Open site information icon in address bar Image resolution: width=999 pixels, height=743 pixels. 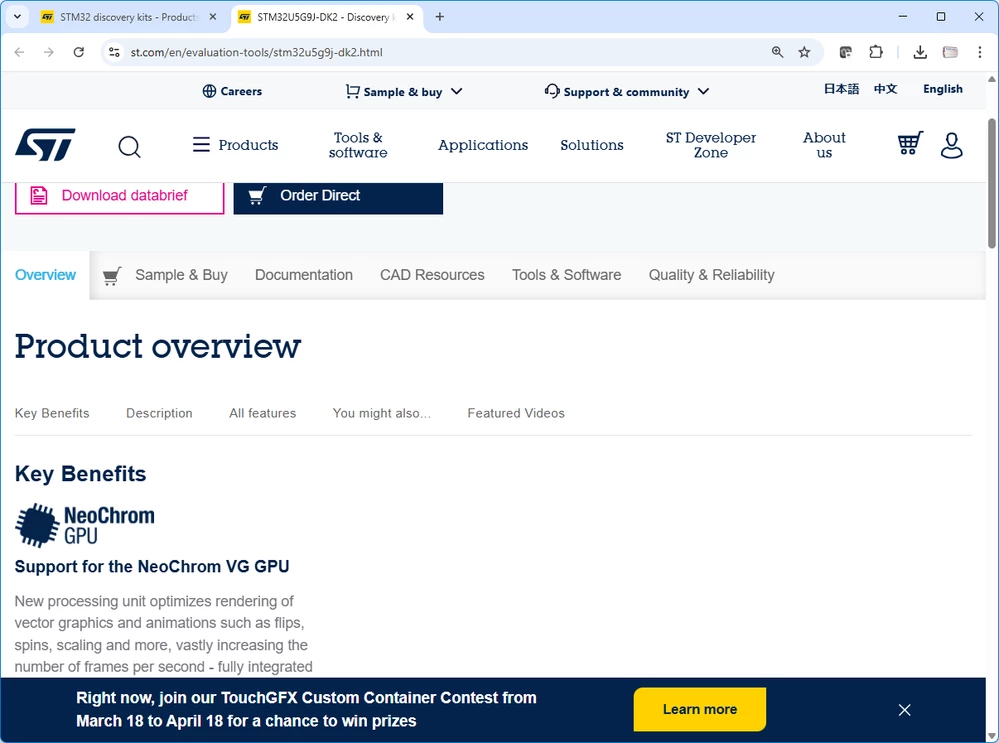click(x=114, y=52)
